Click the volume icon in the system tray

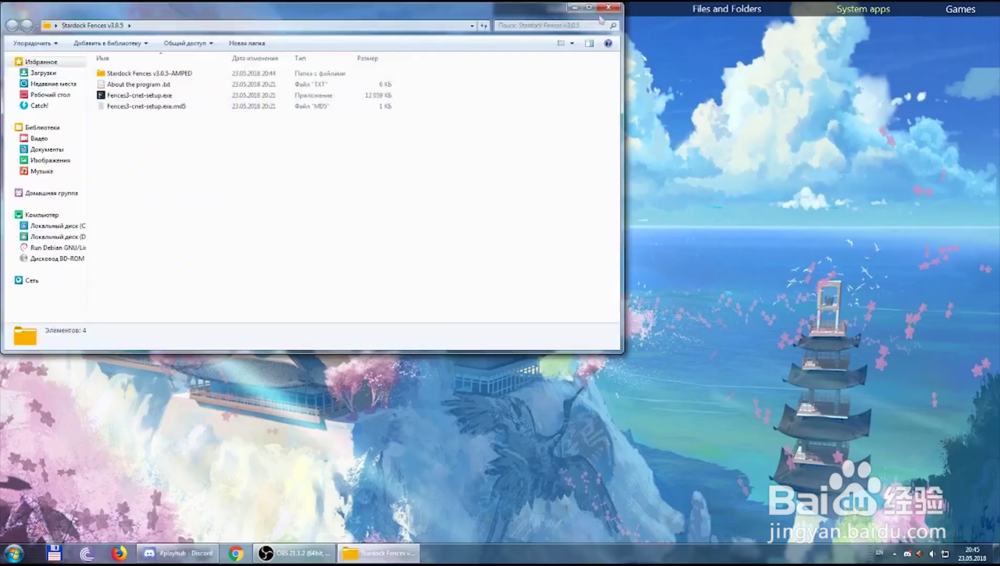click(932, 554)
